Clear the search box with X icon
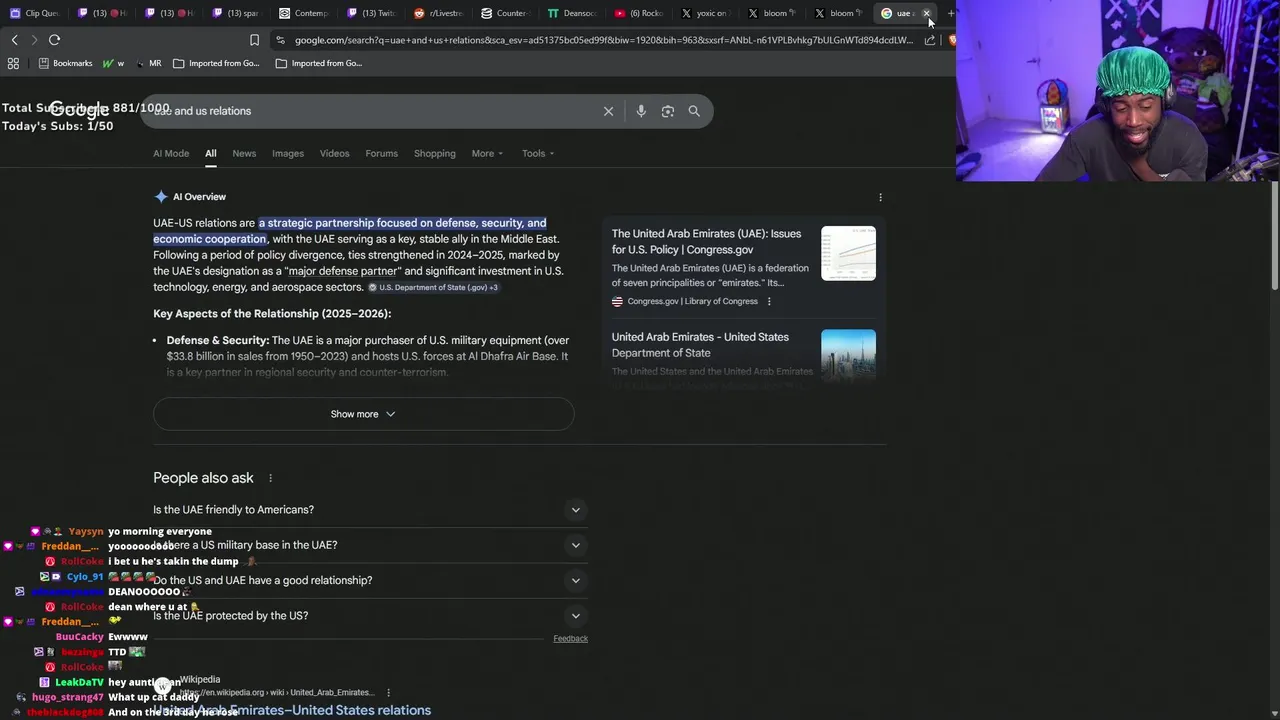Image resolution: width=1280 pixels, height=720 pixels. click(608, 111)
